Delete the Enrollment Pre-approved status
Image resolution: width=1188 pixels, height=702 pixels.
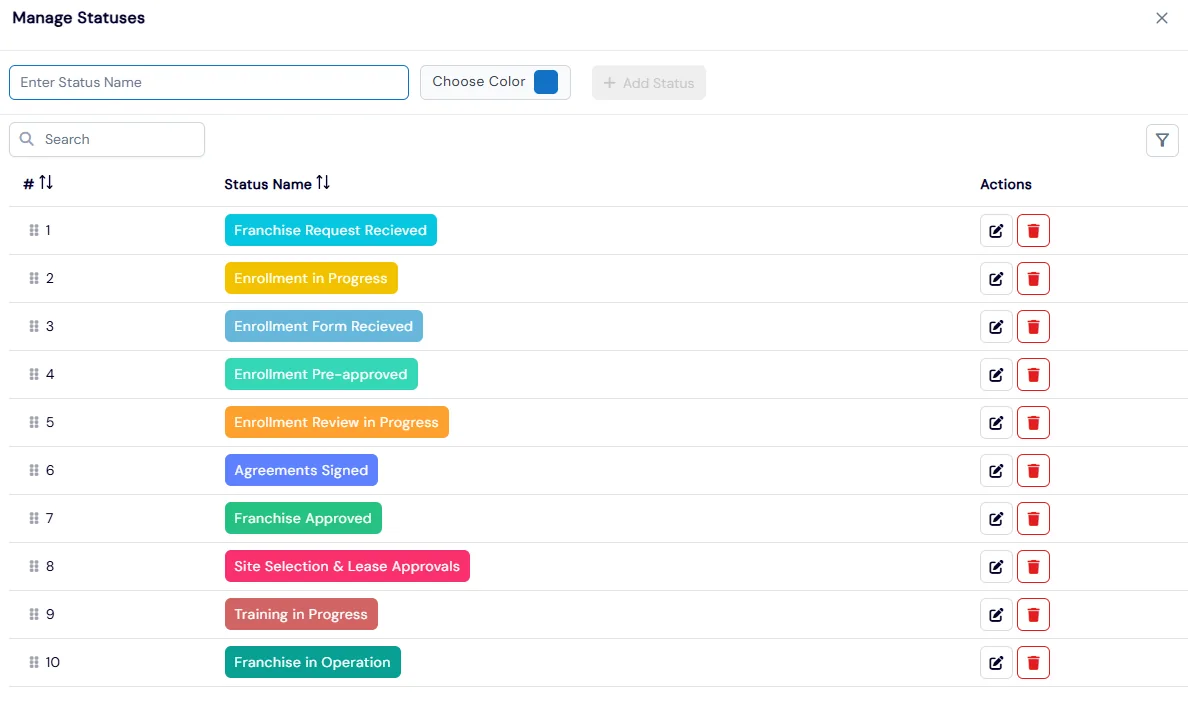point(1033,374)
